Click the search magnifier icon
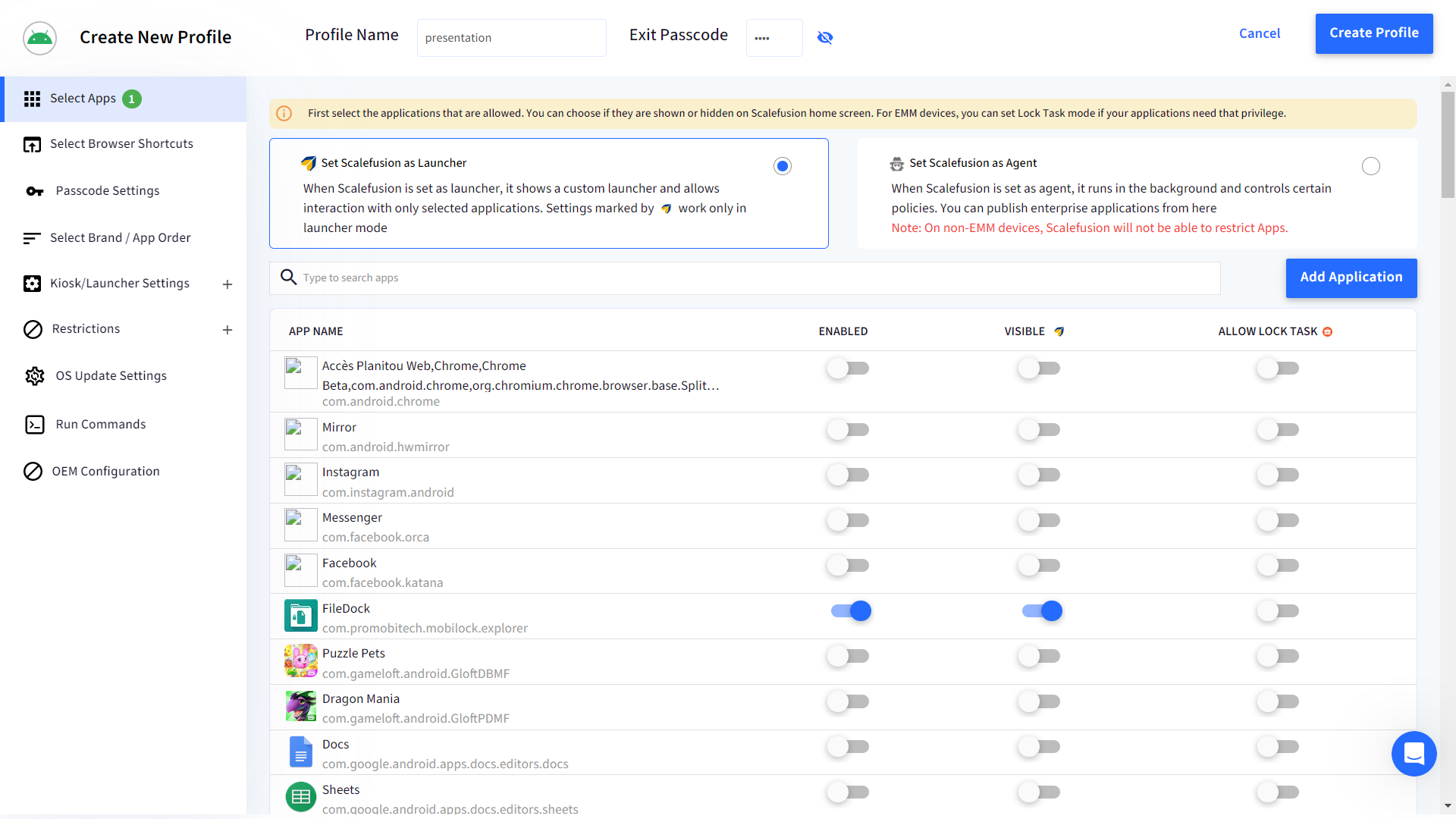The height and width of the screenshot is (819, 1456). (x=288, y=278)
